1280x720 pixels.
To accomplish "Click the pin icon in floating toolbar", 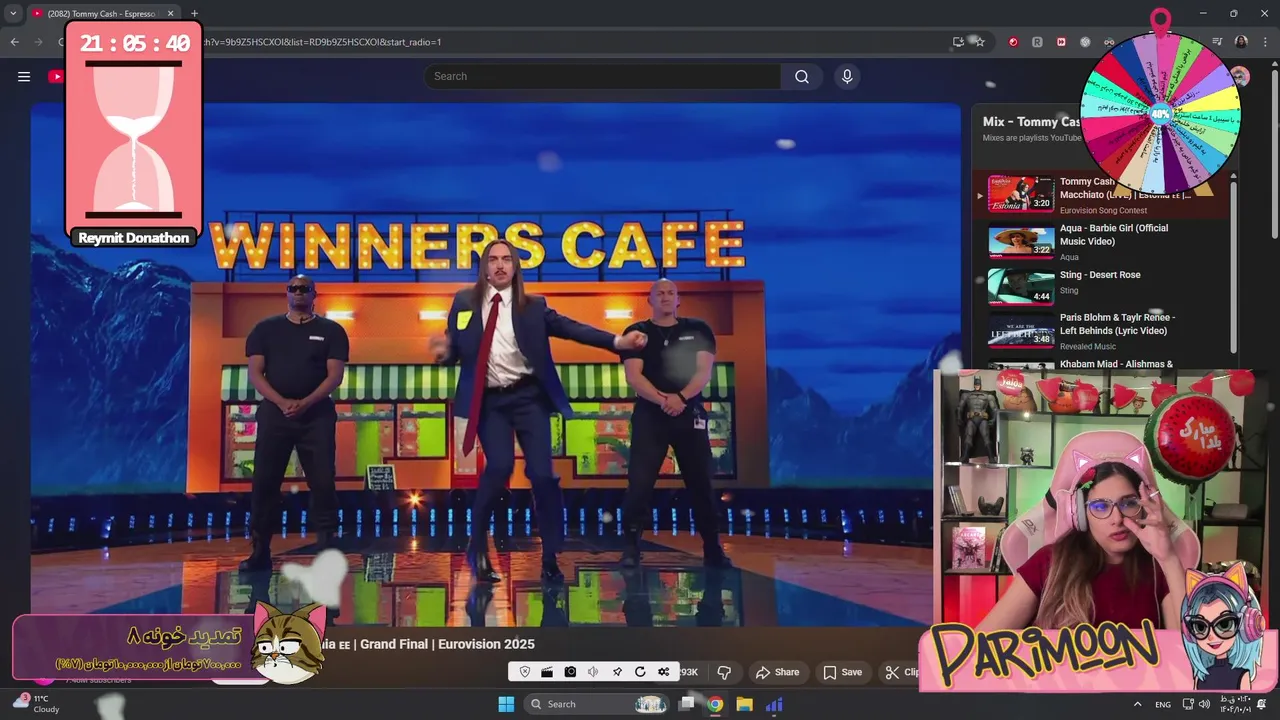I will pos(617,672).
